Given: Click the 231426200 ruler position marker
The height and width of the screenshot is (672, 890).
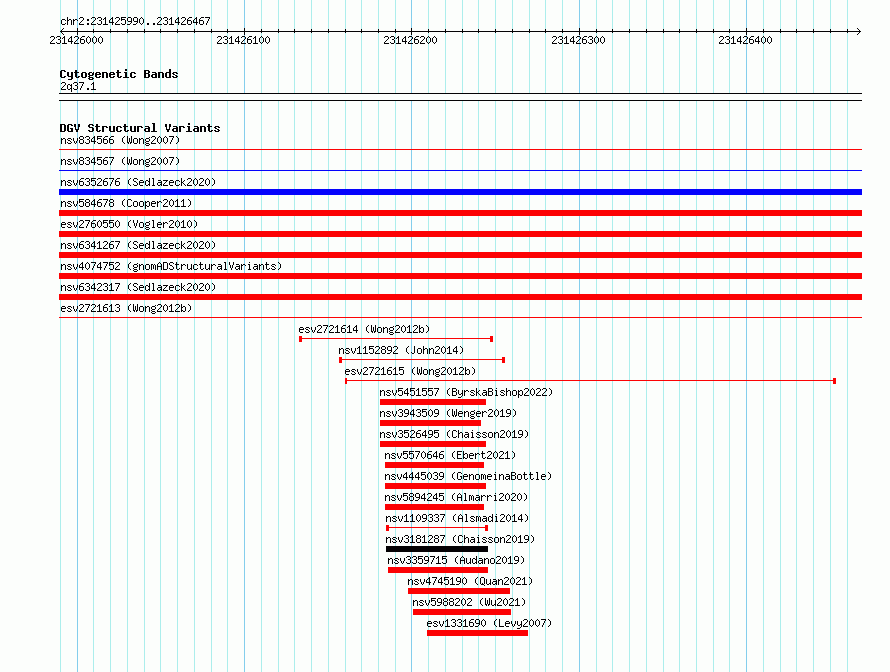Looking at the screenshot, I should pos(410,40).
